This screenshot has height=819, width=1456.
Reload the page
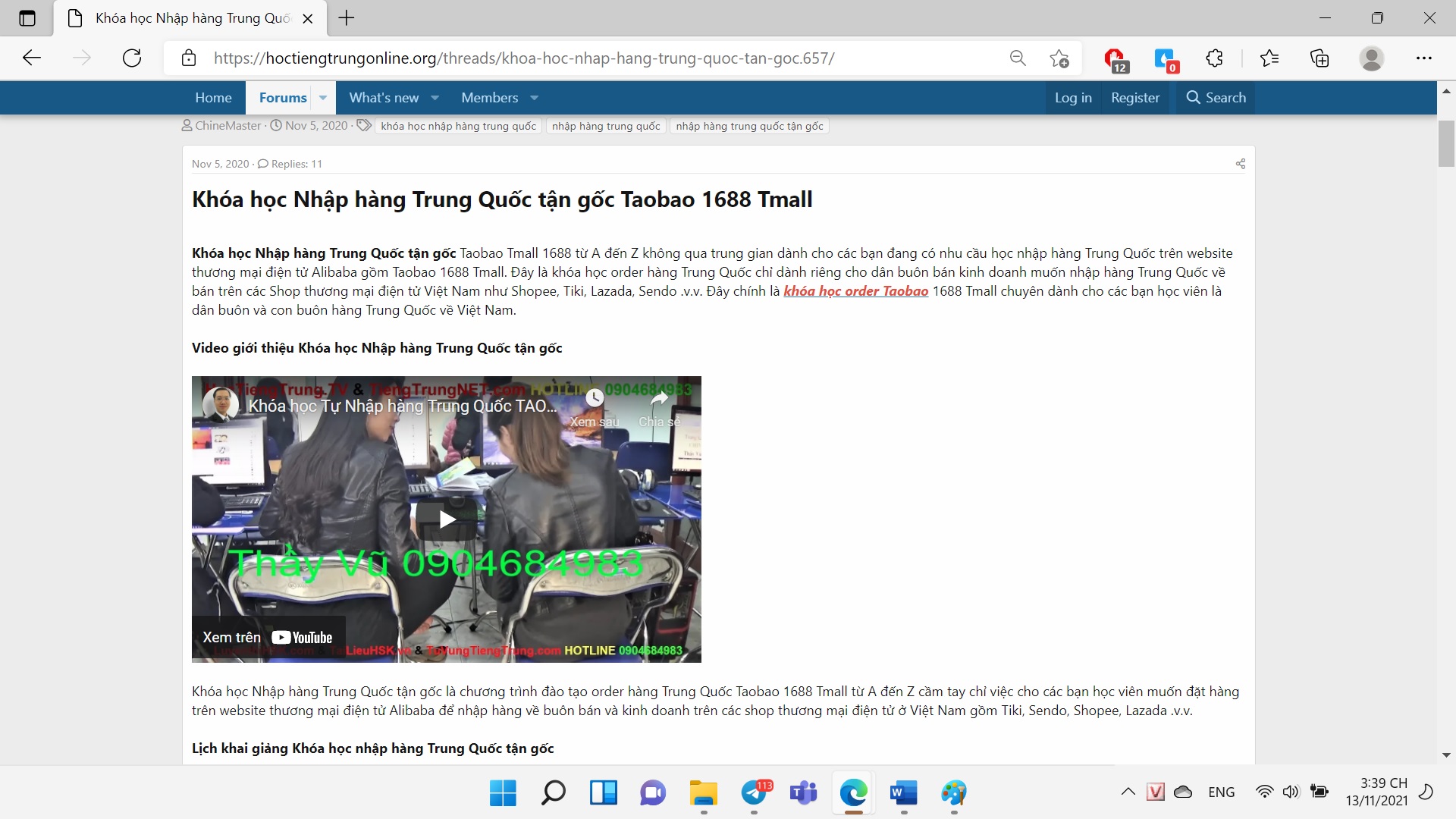(132, 58)
